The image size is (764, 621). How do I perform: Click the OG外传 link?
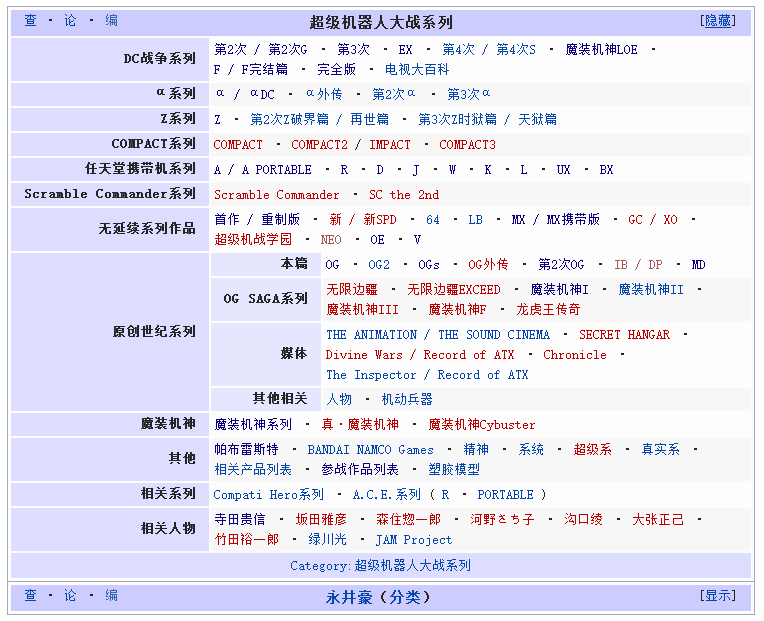[488, 264]
